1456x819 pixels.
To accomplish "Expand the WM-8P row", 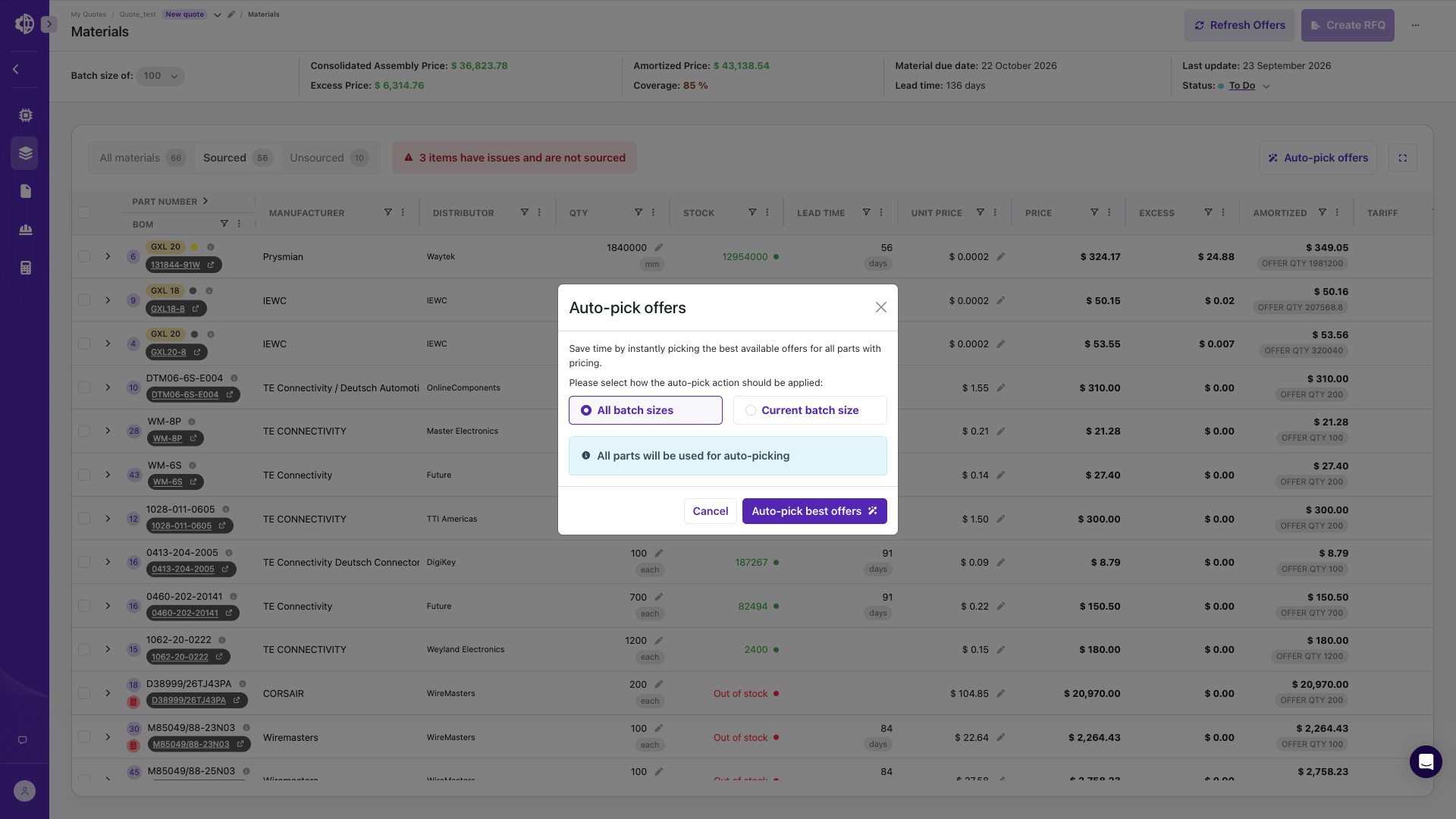I will point(108,431).
